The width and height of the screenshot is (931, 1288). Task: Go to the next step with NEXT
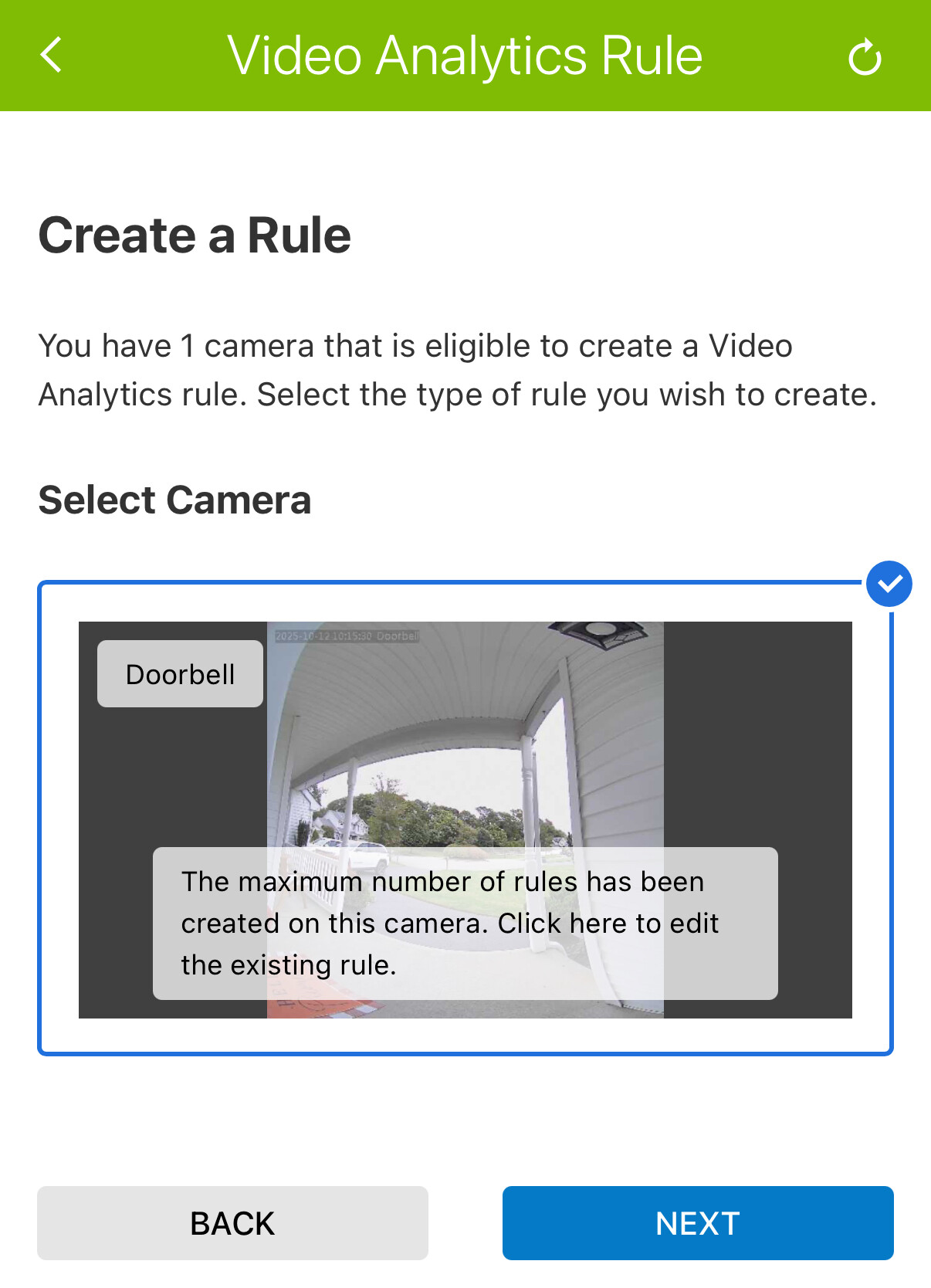698,1223
